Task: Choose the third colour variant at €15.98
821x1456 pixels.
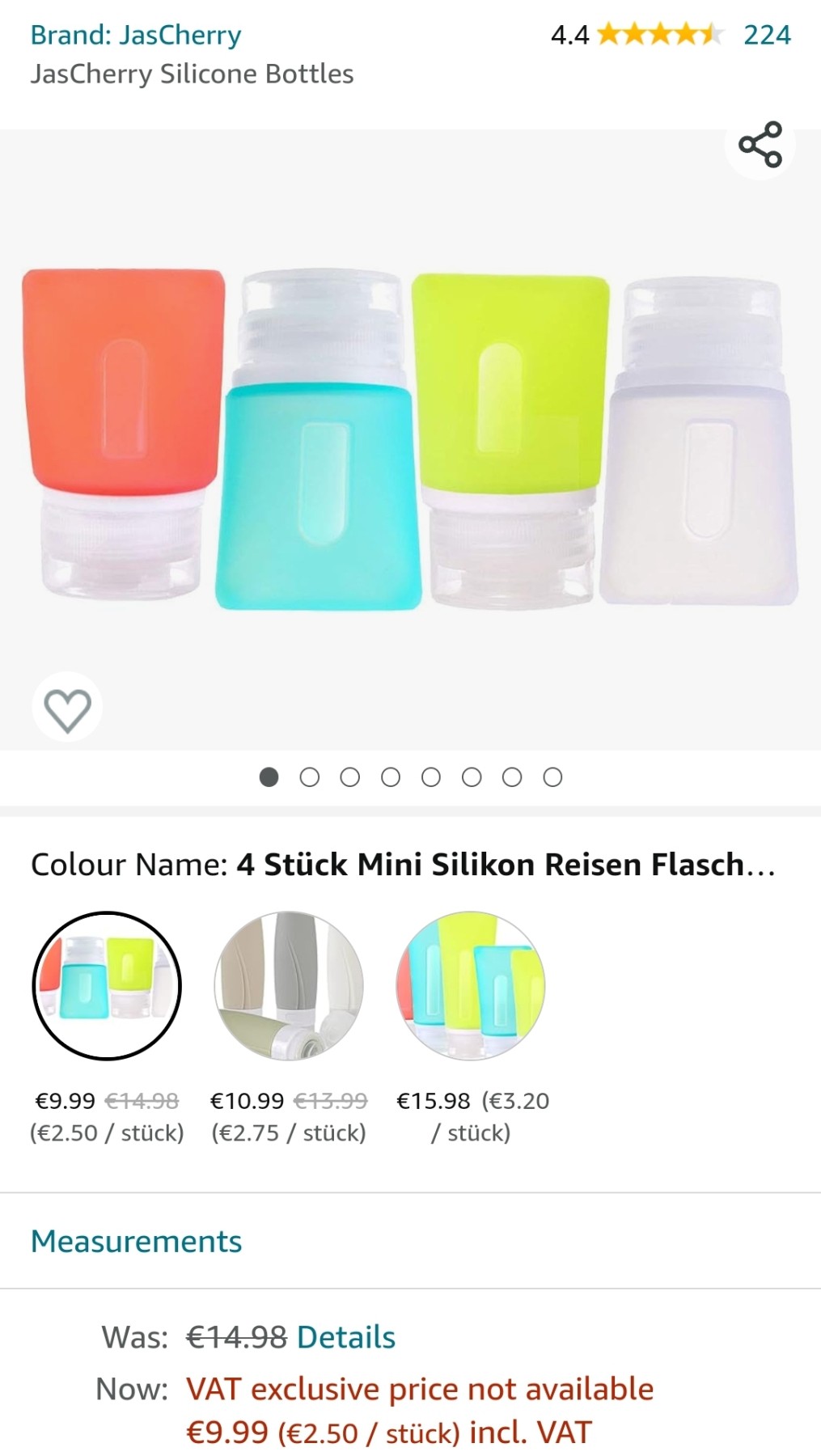Action: 471,986
